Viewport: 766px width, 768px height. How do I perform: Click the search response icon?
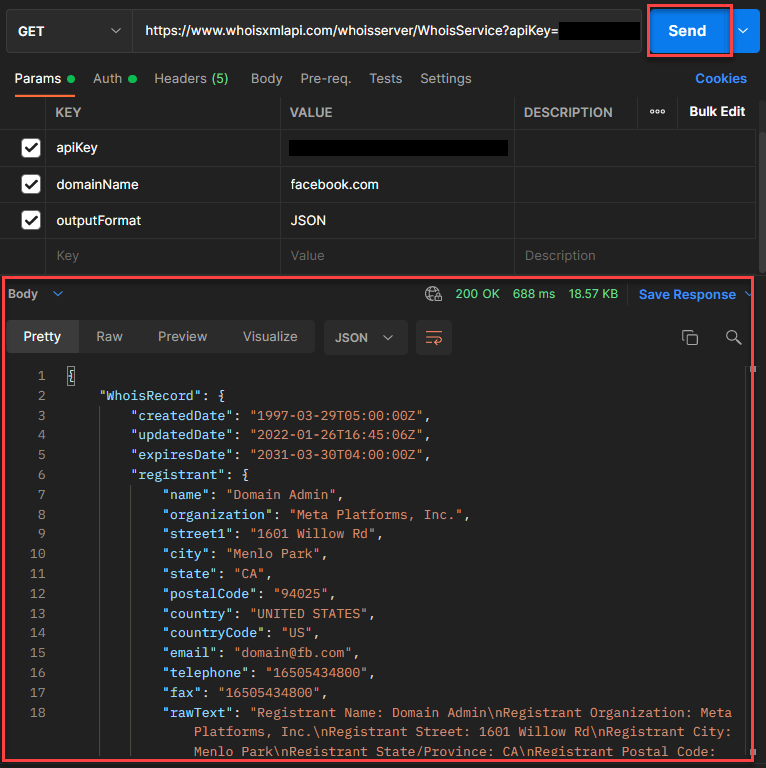click(x=733, y=337)
